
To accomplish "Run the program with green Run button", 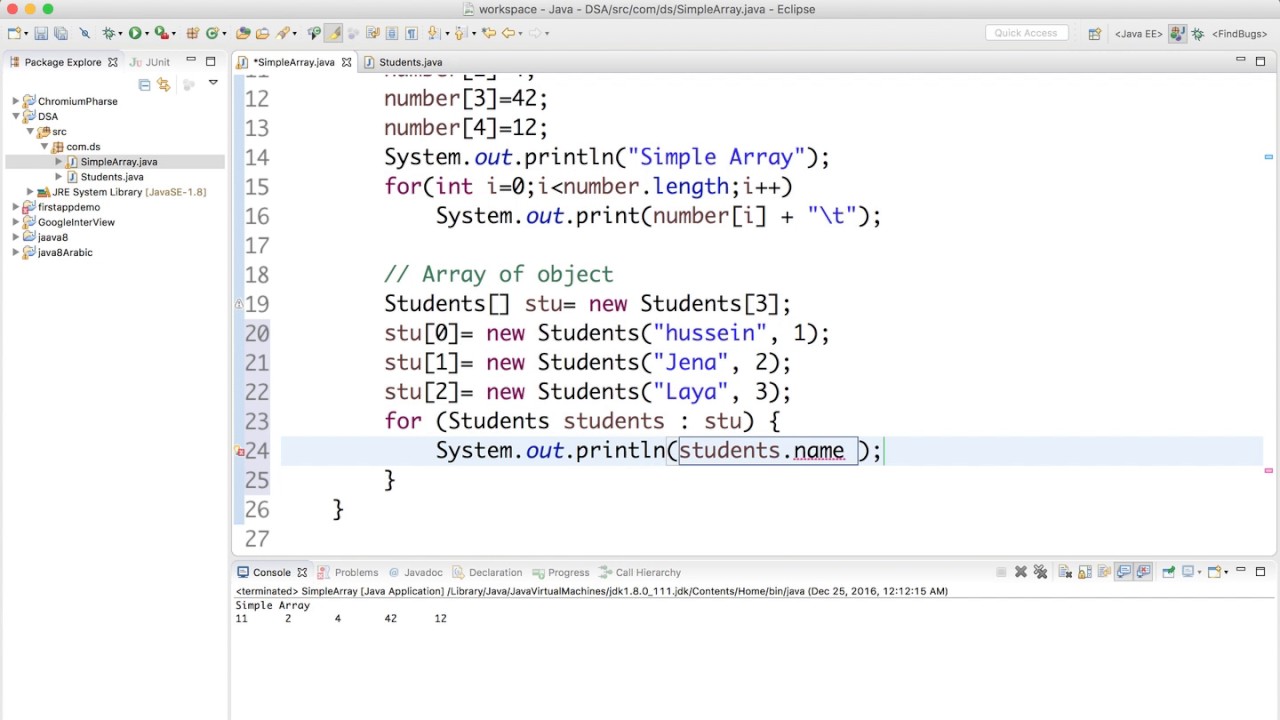I will (x=134, y=33).
